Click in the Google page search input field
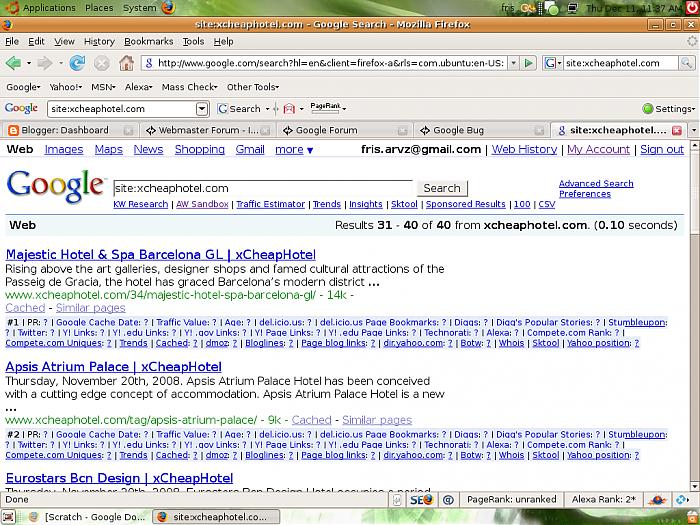Viewport: 700px width, 525px height. pos(263,188)
